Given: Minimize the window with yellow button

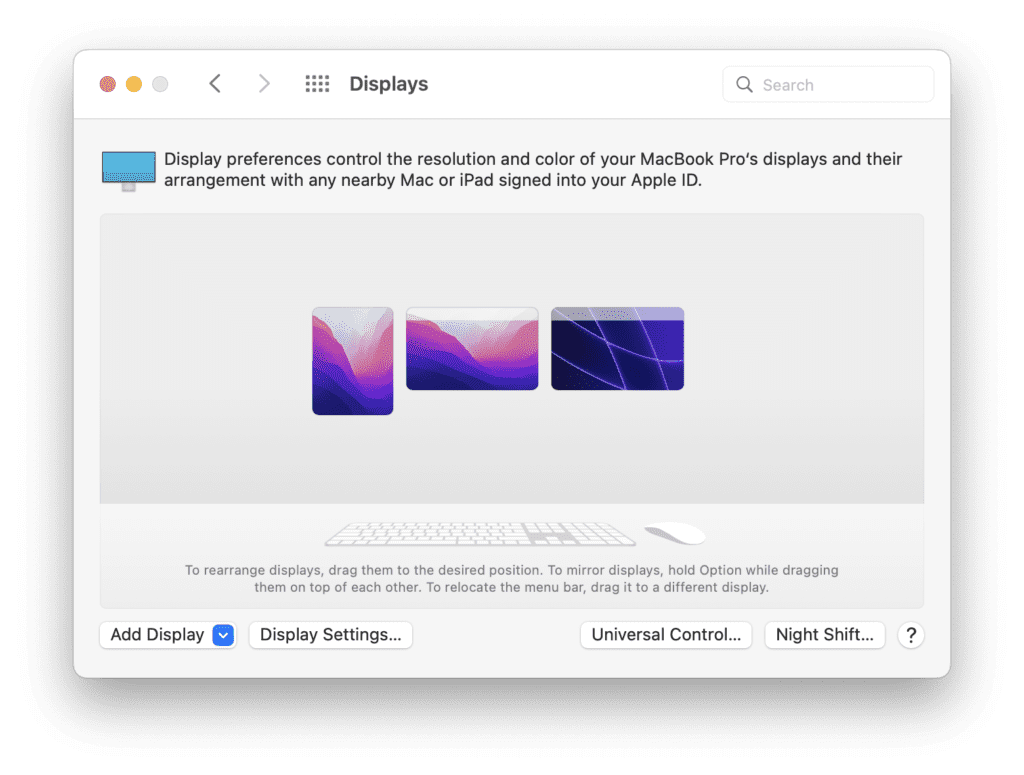Looking at the screenshot, I should pos(134,84).
